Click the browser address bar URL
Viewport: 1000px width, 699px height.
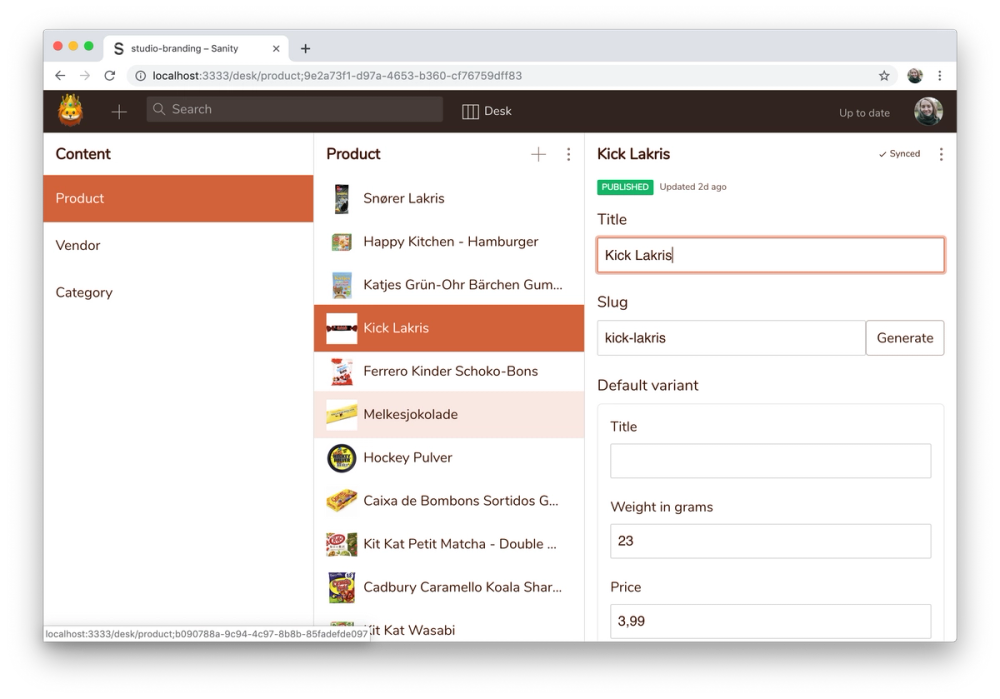pos(337,76)
